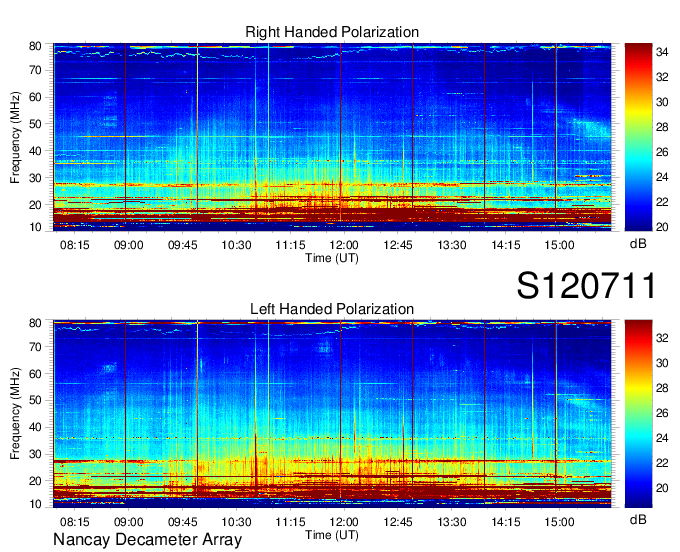Click the 'Time (UT)' label under bottom plot
The width and height of the screenshot is (680, 552).
(x=332, y=535)
